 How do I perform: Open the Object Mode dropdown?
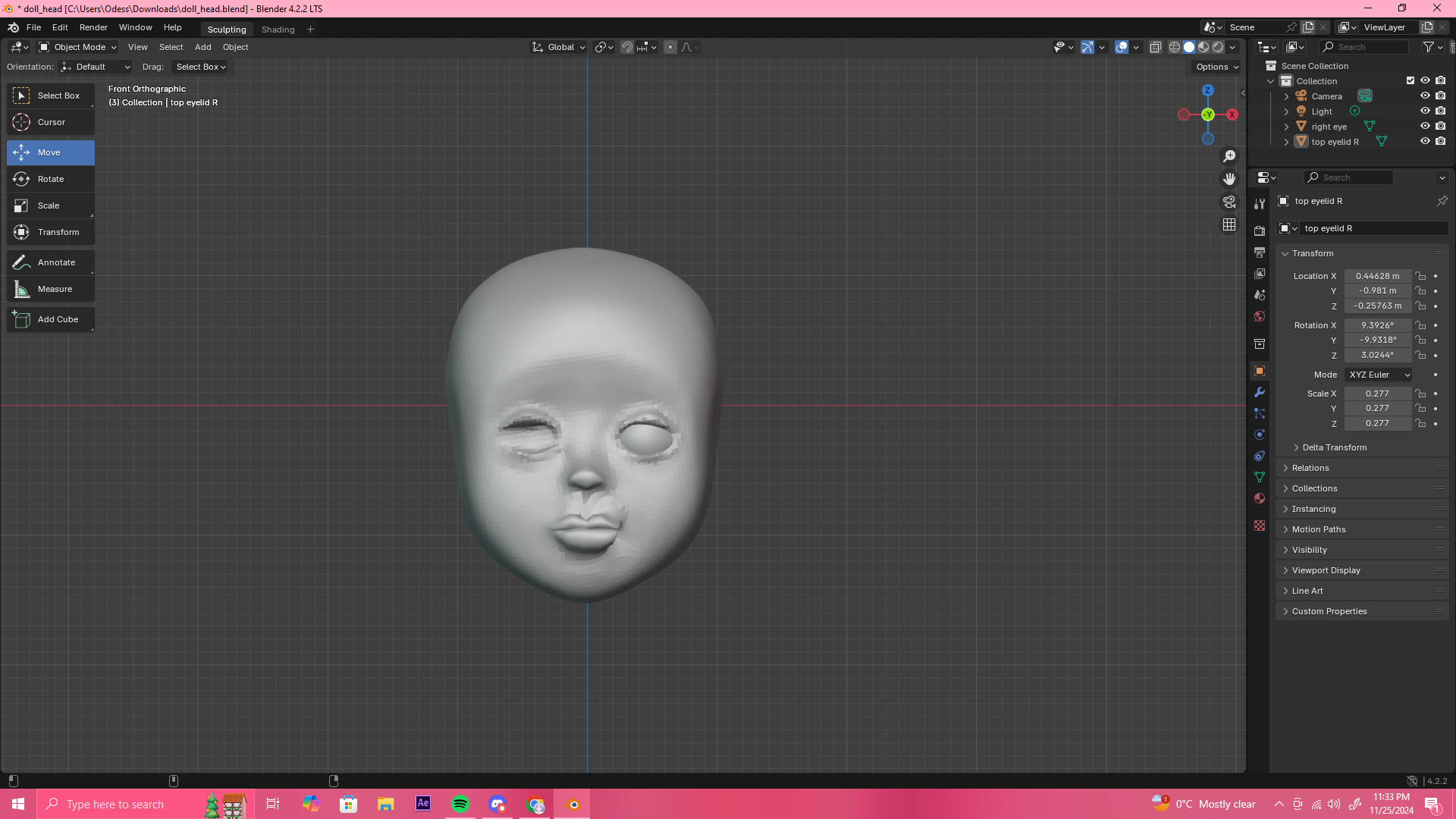click(78, 47)
